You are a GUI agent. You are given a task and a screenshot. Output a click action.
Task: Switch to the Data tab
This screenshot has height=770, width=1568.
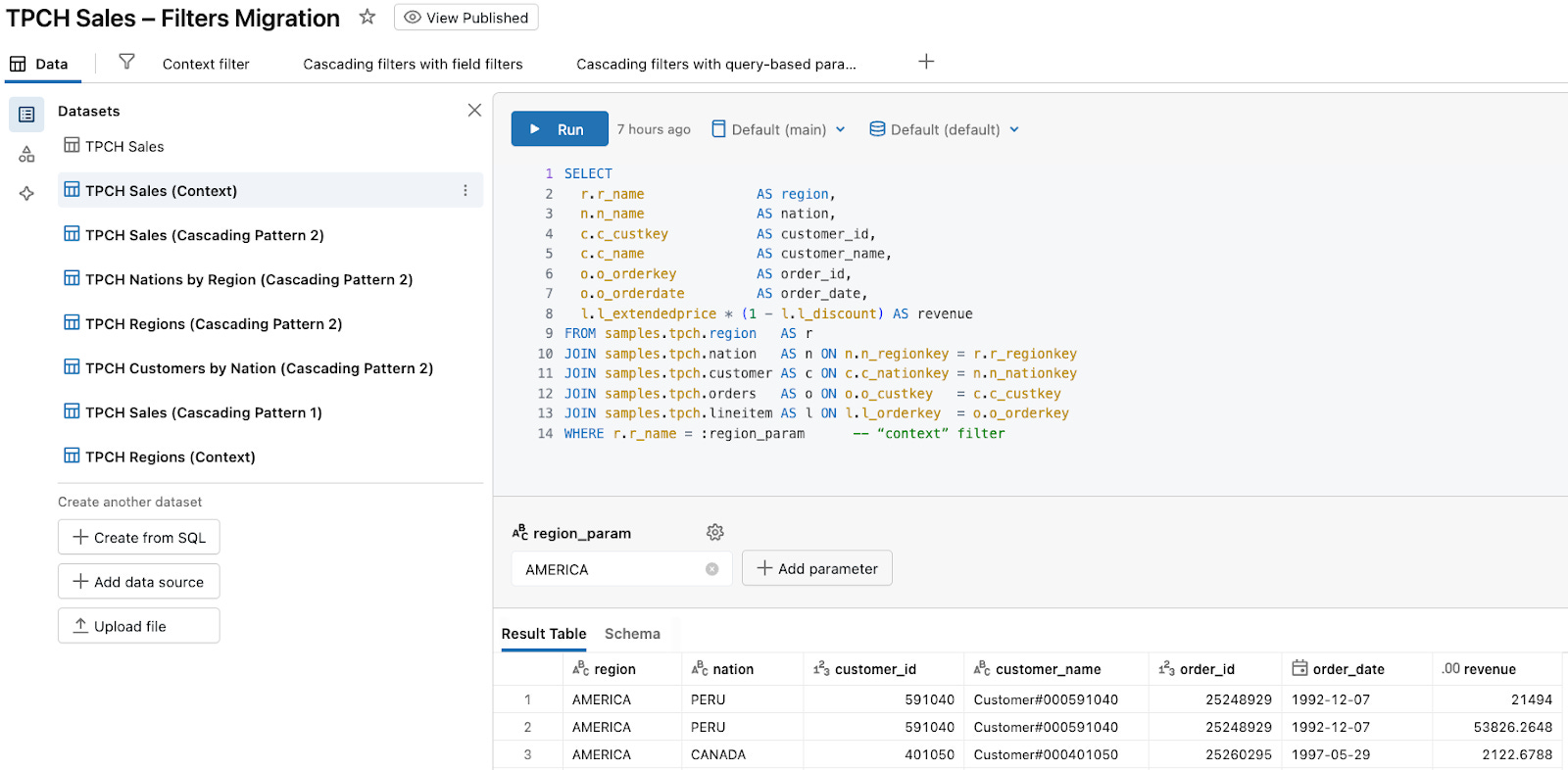tap(39, 64)
